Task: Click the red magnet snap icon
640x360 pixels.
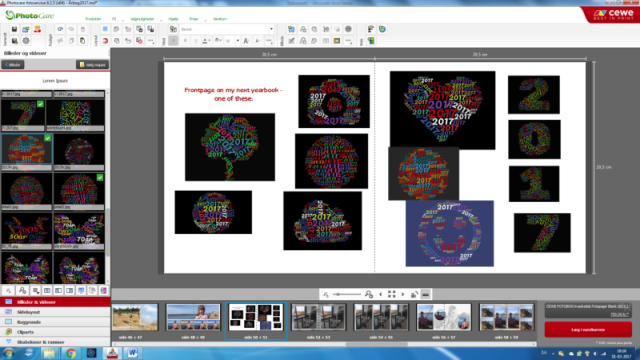Action: tap(105, 41)
